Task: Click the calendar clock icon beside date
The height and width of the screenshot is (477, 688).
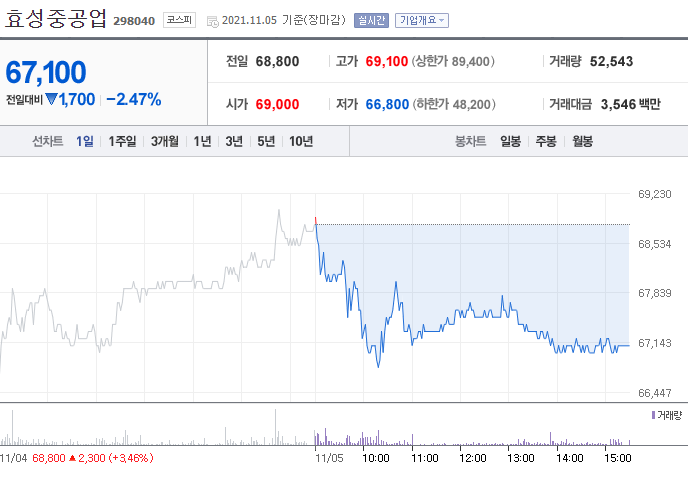Action: 213,22
